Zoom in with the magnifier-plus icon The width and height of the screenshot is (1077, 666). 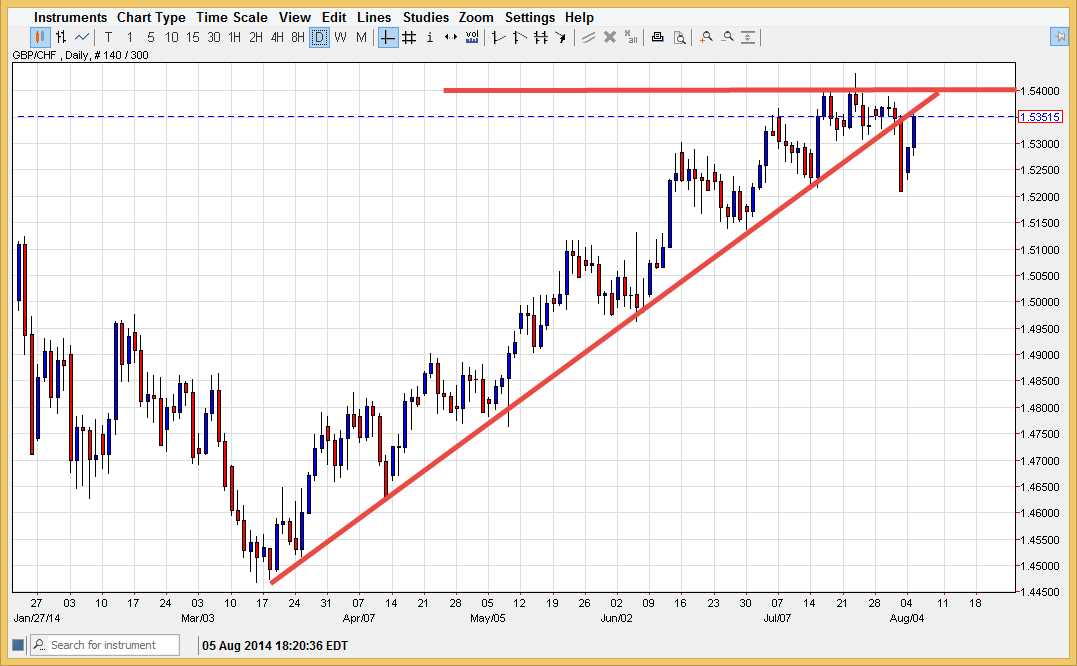click(705, 37)
